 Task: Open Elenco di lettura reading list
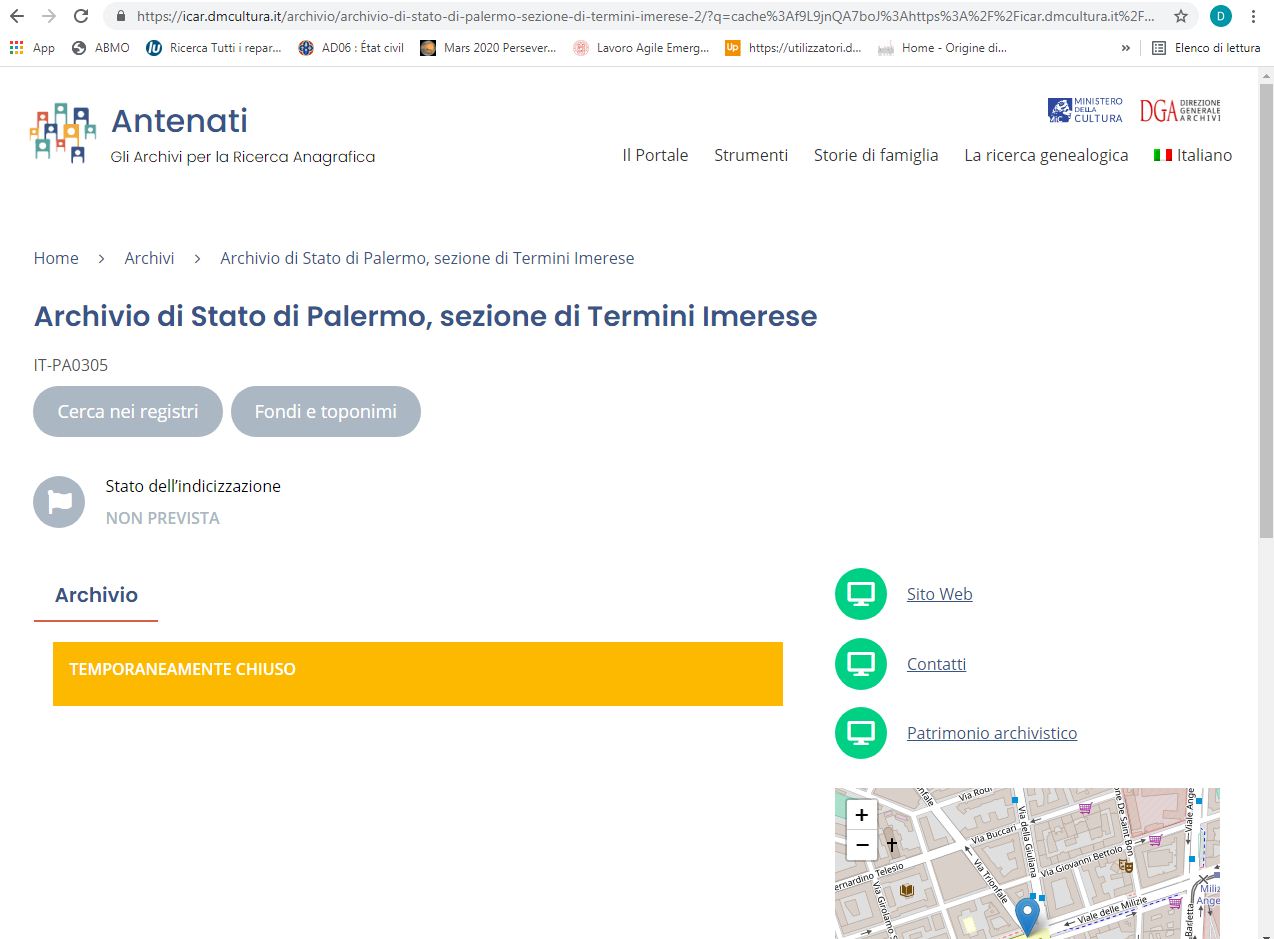click(x=1206, y=47)
